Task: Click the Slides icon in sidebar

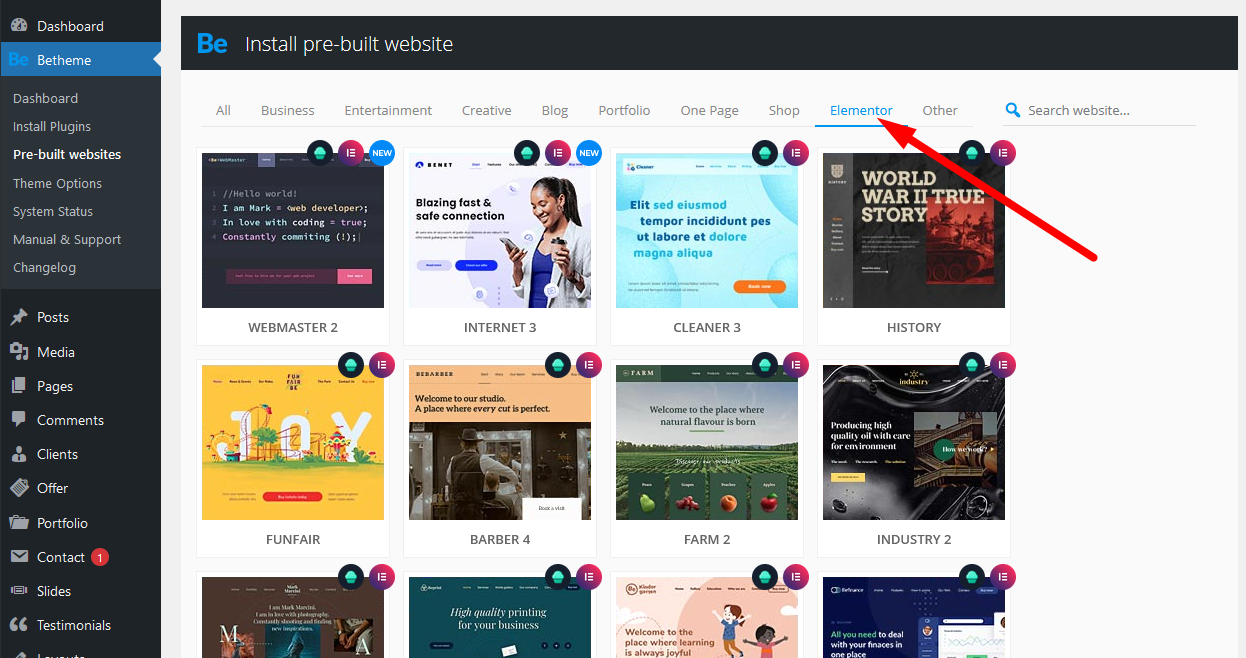Action: [19, 591]
